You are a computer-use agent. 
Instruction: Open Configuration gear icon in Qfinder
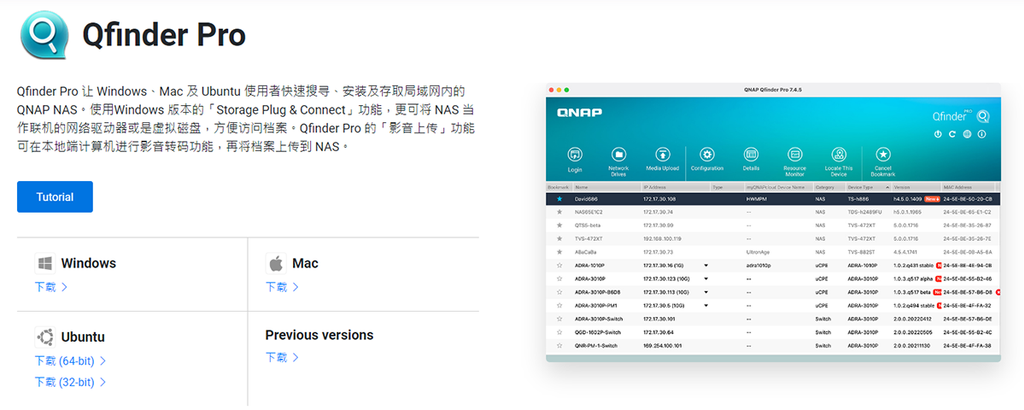tap(707, 155)
